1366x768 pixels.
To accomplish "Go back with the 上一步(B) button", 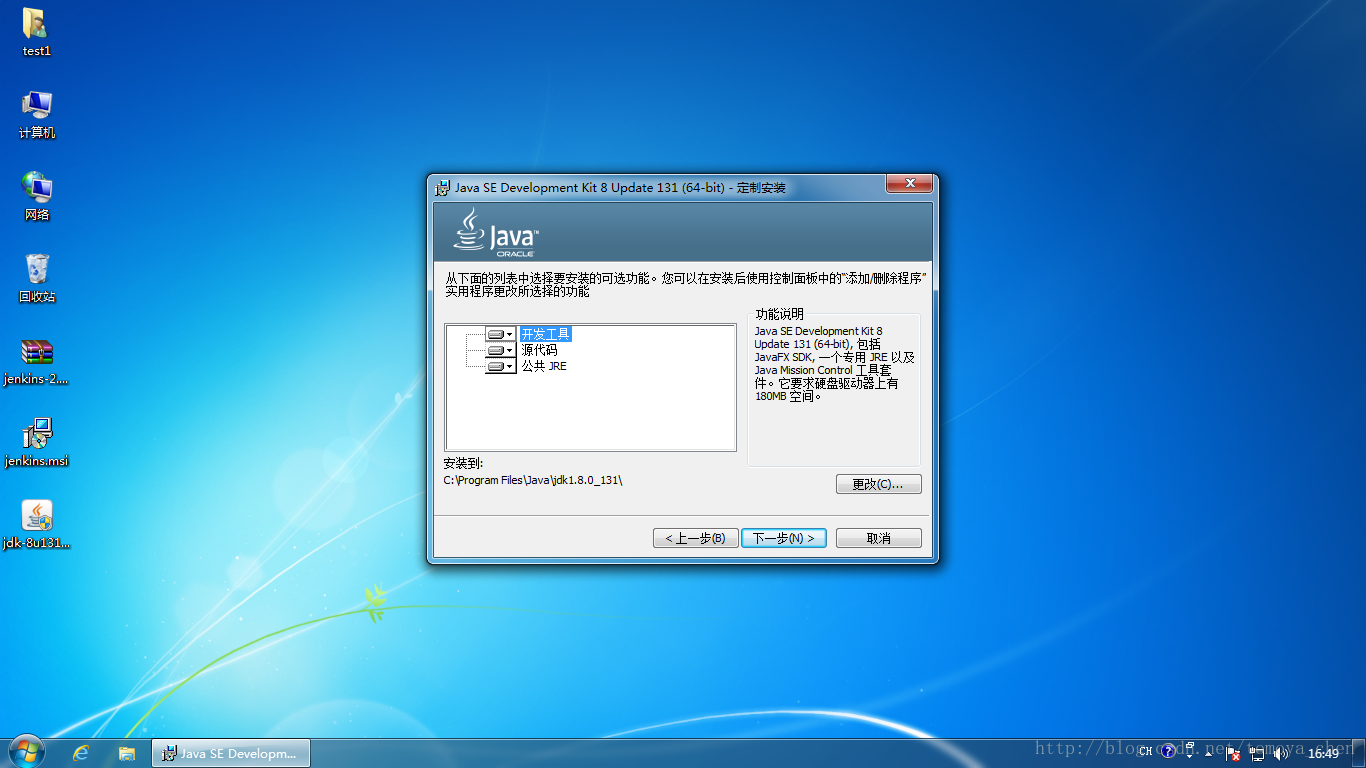I will pos(695,538).
